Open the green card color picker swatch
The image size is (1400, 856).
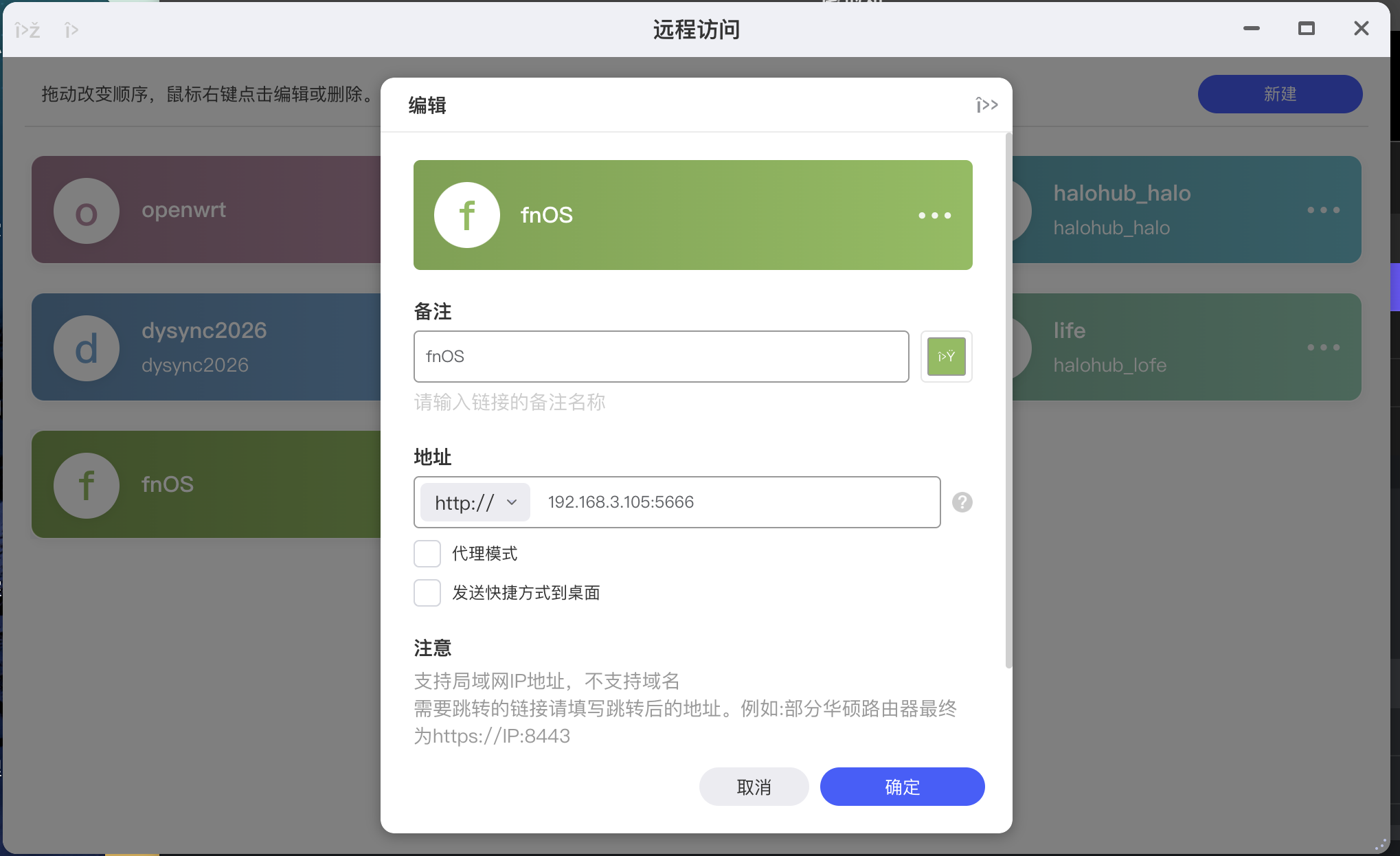946,357
